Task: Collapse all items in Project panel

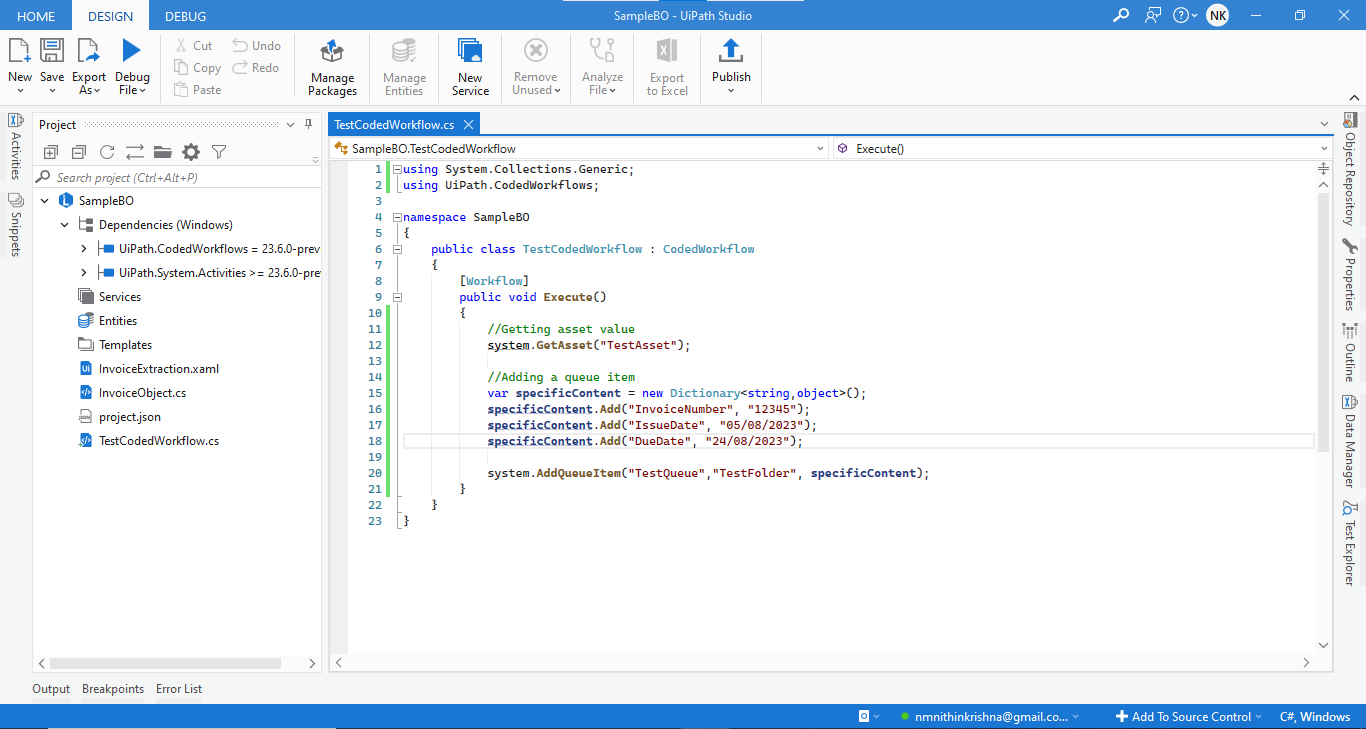Action: [x=79, y=152]
